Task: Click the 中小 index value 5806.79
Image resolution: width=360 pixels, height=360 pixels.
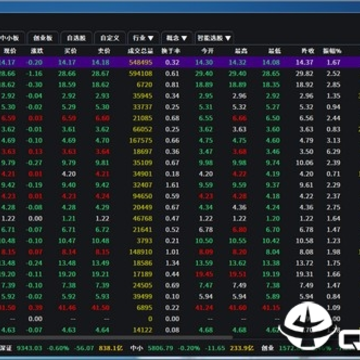Action: pyautogui.click(x=160, y=348)
